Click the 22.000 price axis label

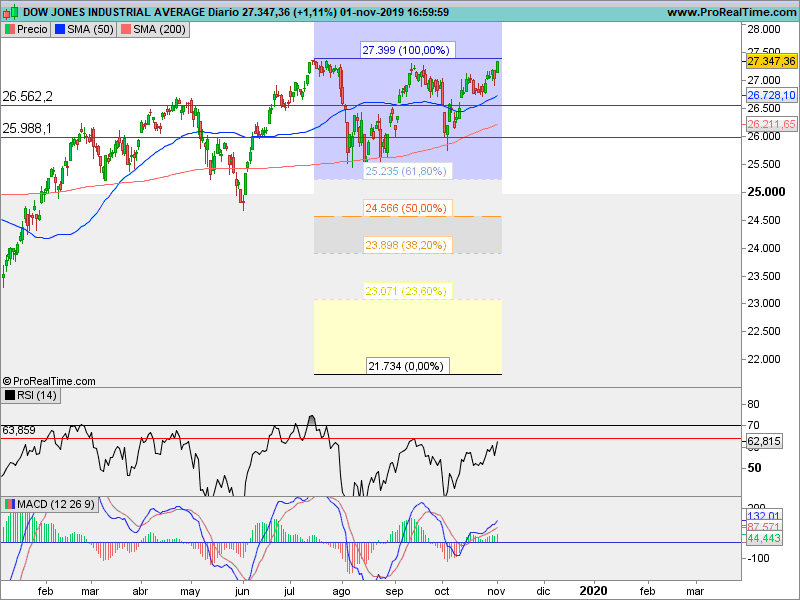[x=764, y=359]
